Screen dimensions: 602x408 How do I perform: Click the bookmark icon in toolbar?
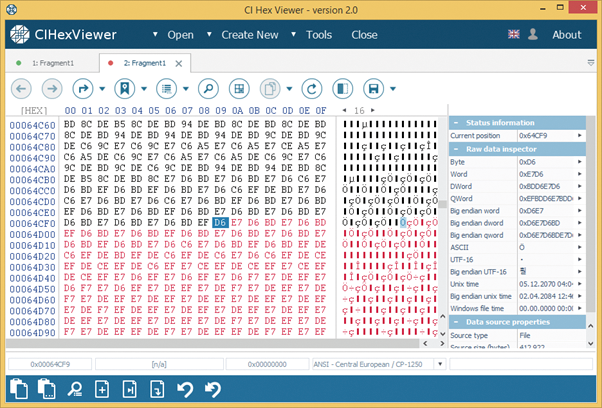pyautogui.click(x=124, y=89)
